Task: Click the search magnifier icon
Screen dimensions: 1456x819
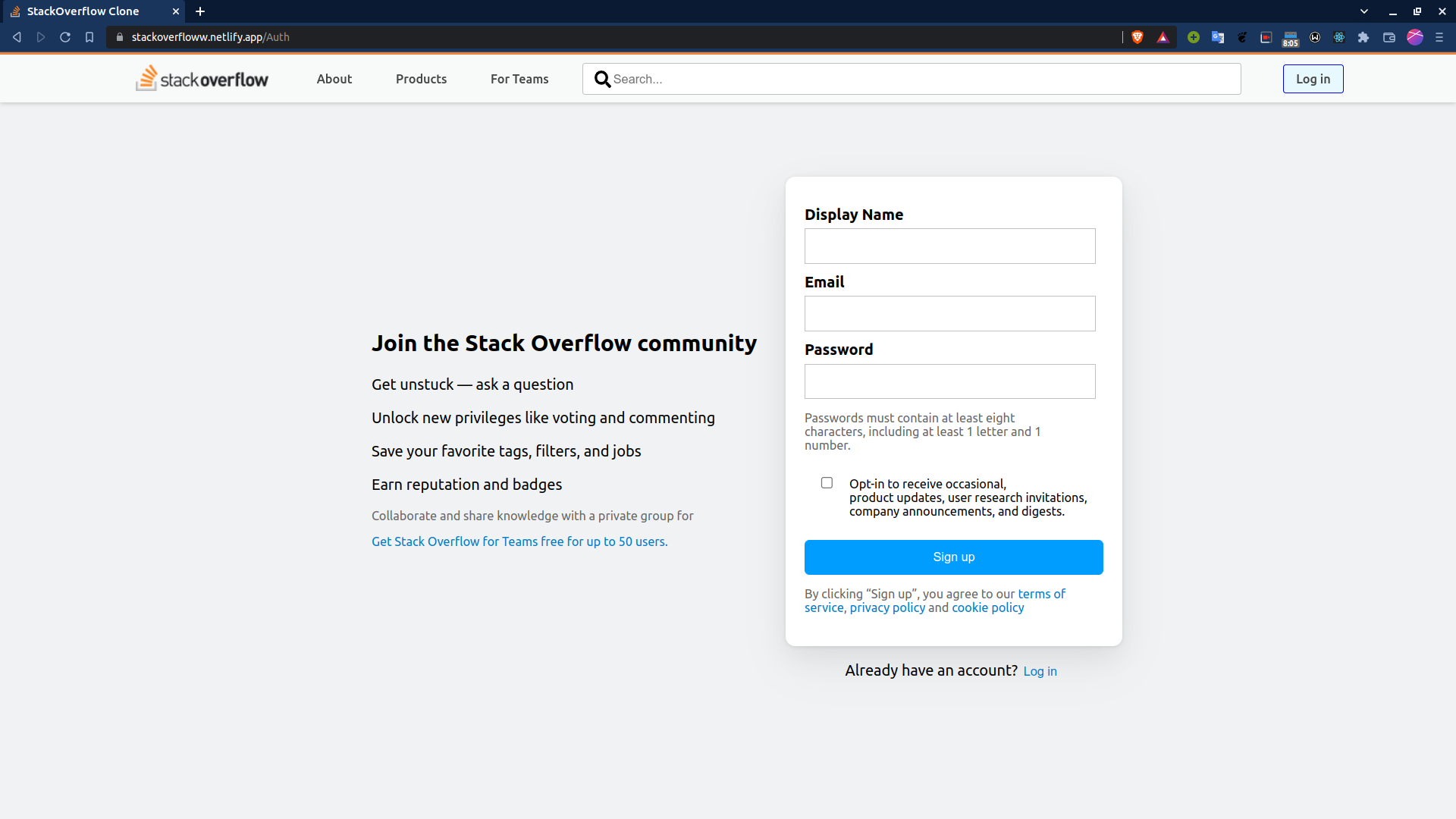Action: point(602,79)
